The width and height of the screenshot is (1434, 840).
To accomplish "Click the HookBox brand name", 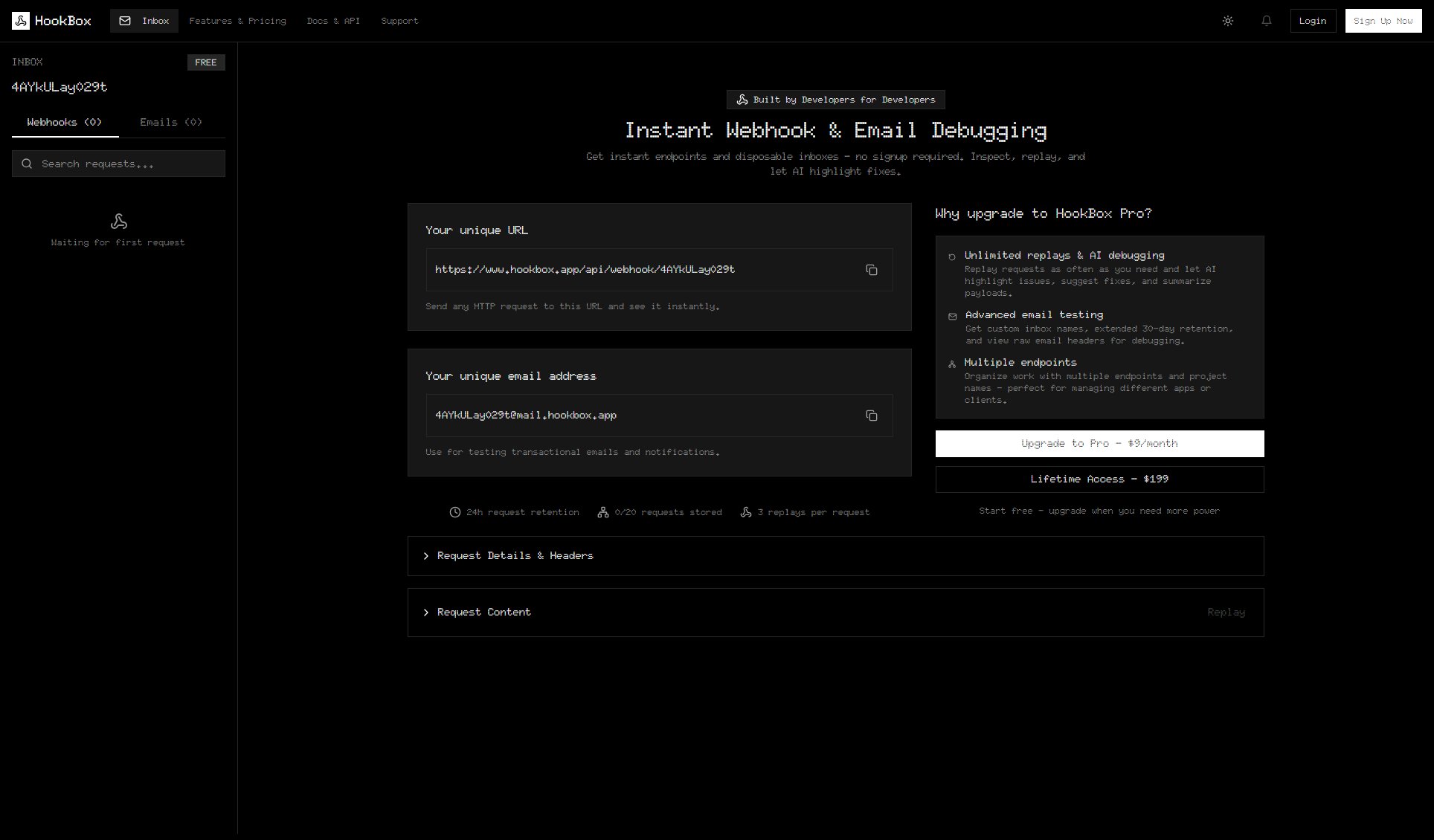I will [x=63, y=21].
